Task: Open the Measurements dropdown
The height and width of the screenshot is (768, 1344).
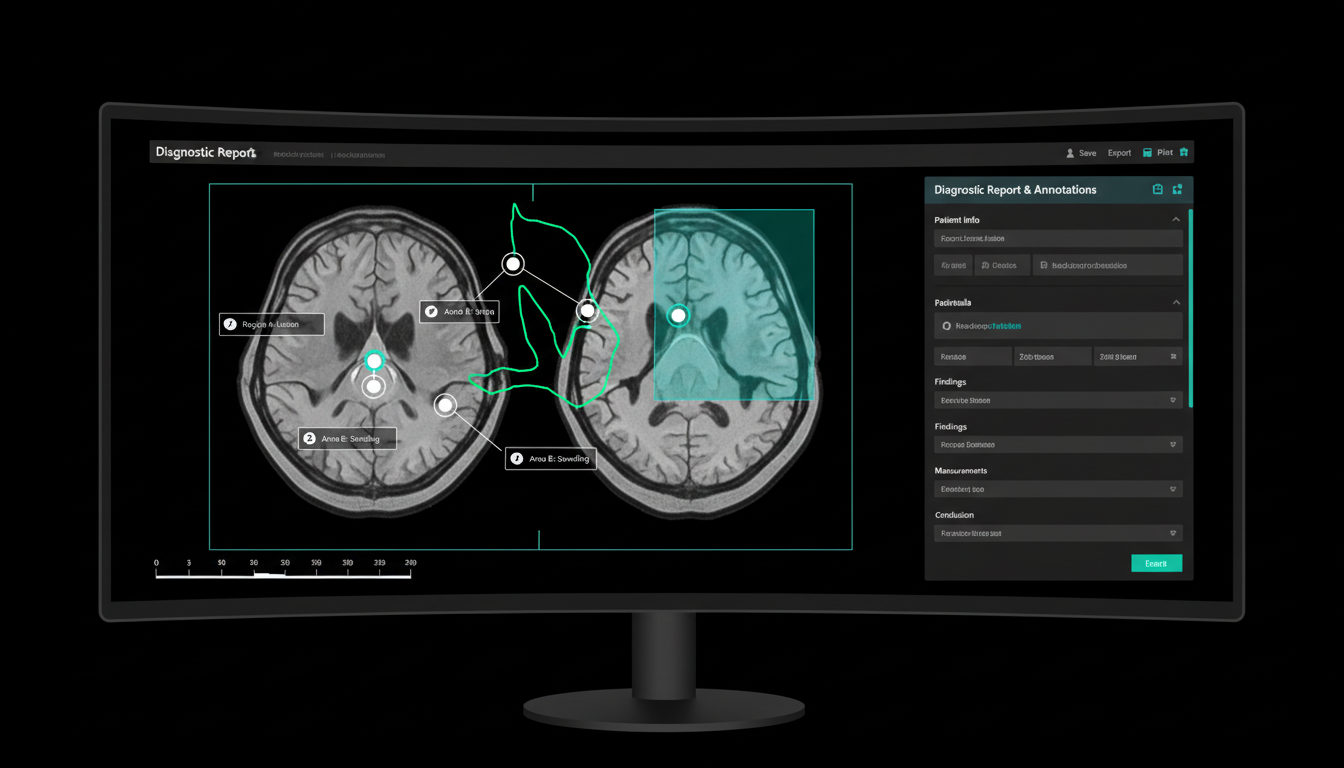Action: 1058,489
